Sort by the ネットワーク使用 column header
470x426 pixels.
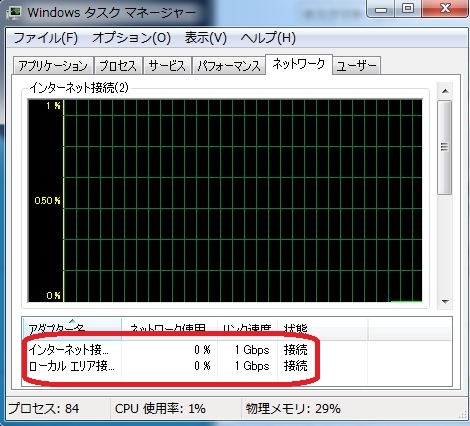click(x=170, y=328)
